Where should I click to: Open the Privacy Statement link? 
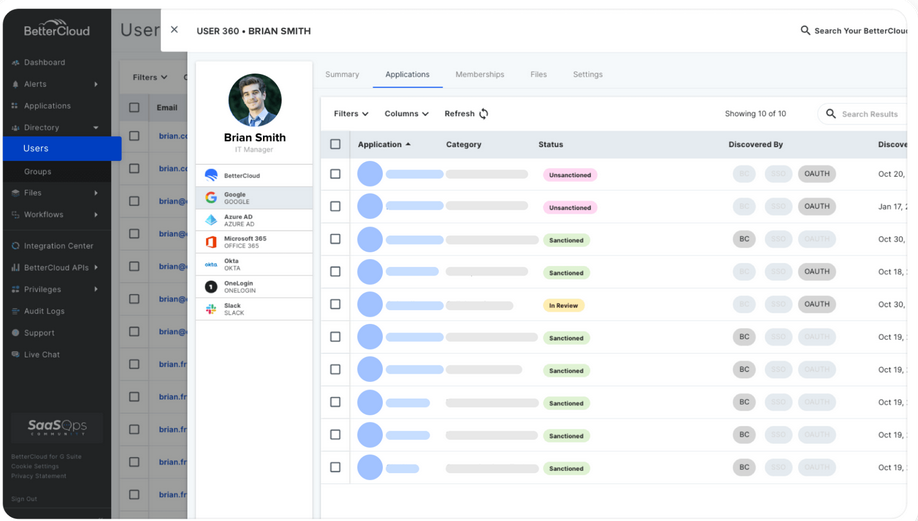tap(39, 476)
